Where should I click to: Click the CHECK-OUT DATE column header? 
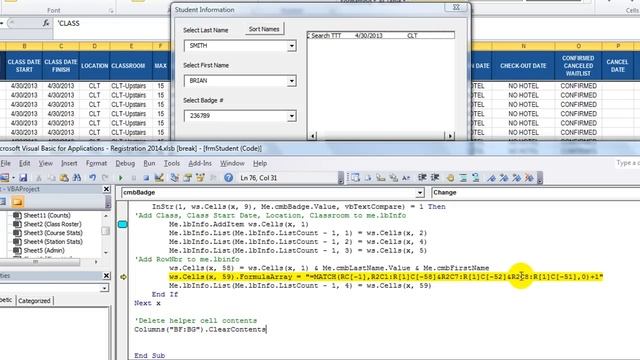tap(523, 66)
